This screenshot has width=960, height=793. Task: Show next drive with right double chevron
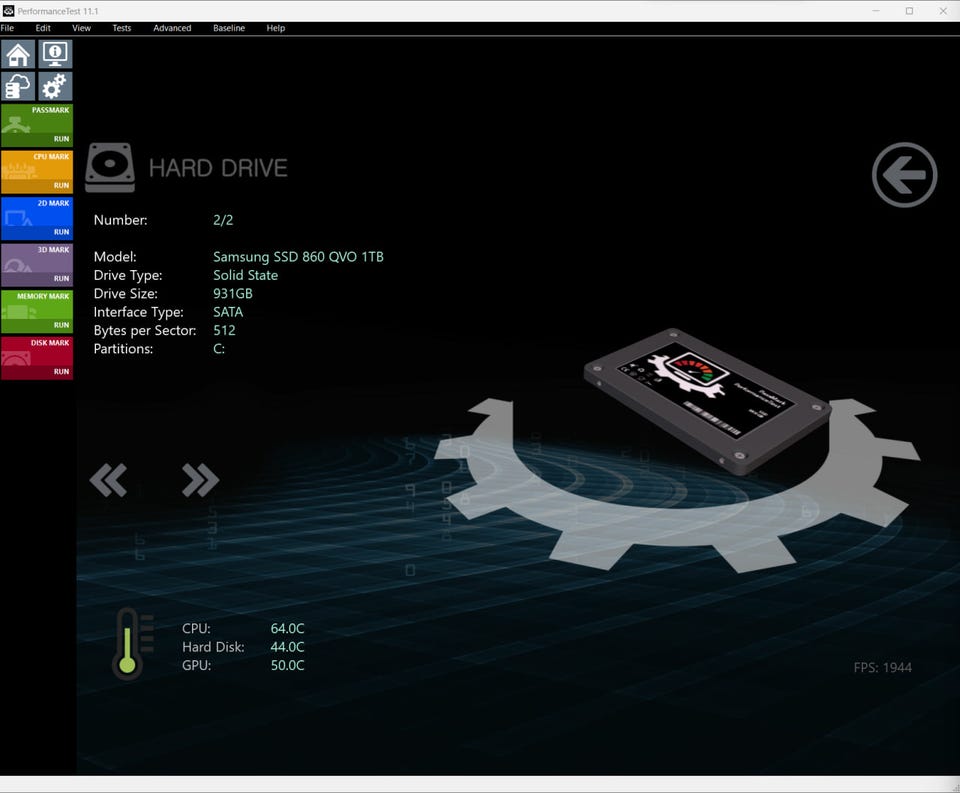coord(200,479)
